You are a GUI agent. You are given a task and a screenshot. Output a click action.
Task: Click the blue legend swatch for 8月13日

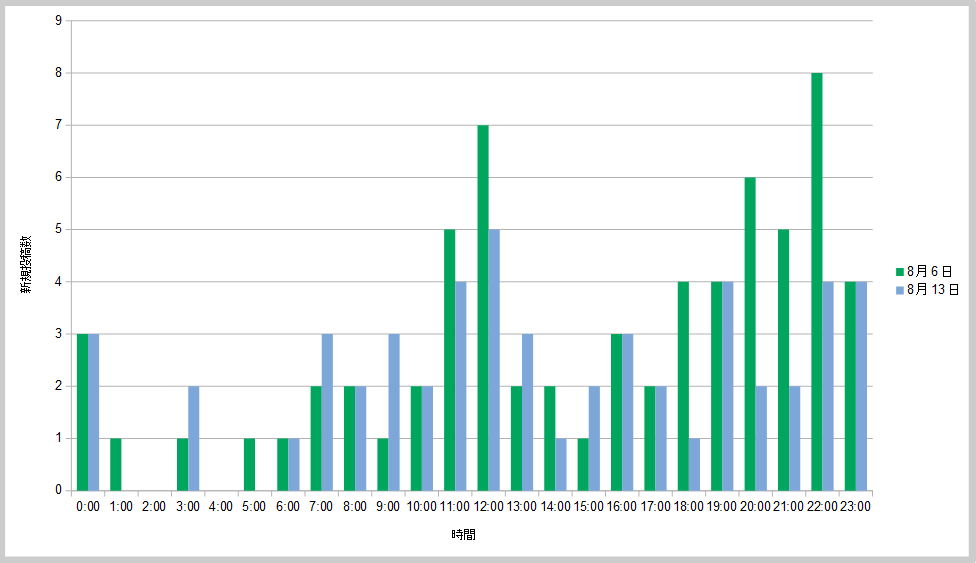(x=899, y=290)
